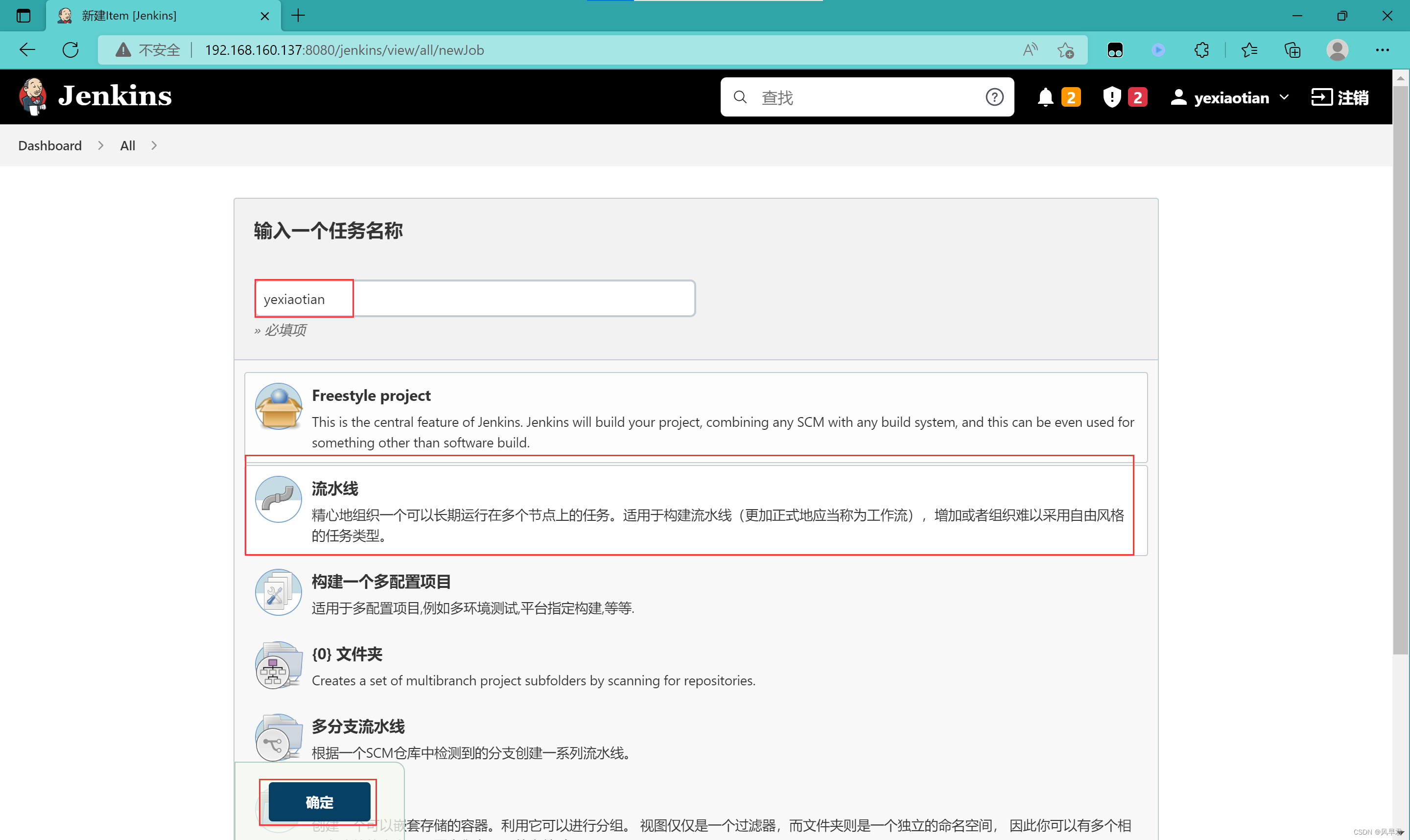
Task: Choose the 构建一个多配置项目 title
Action: 381,582
